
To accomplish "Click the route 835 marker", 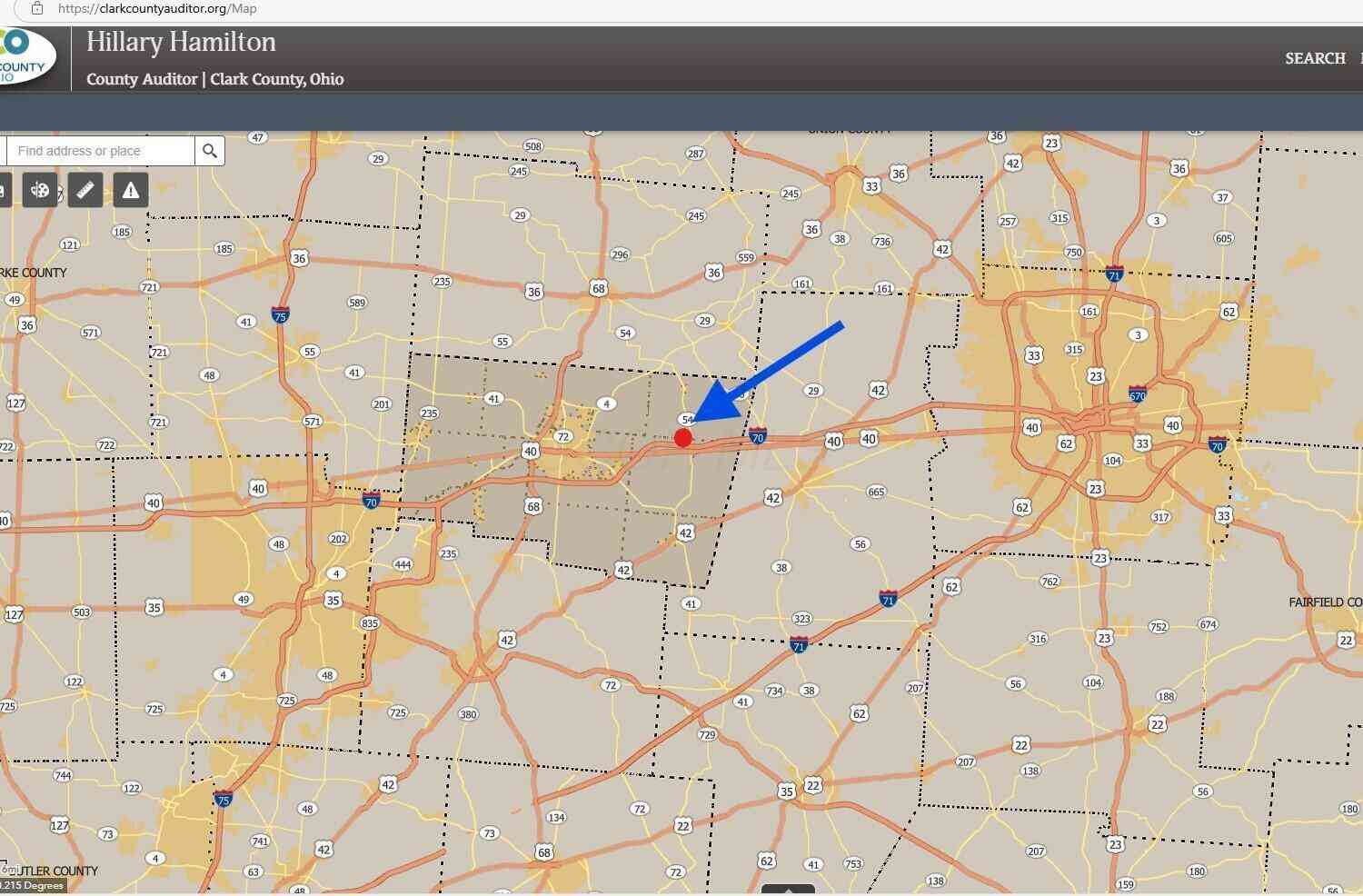I will 369,623.
